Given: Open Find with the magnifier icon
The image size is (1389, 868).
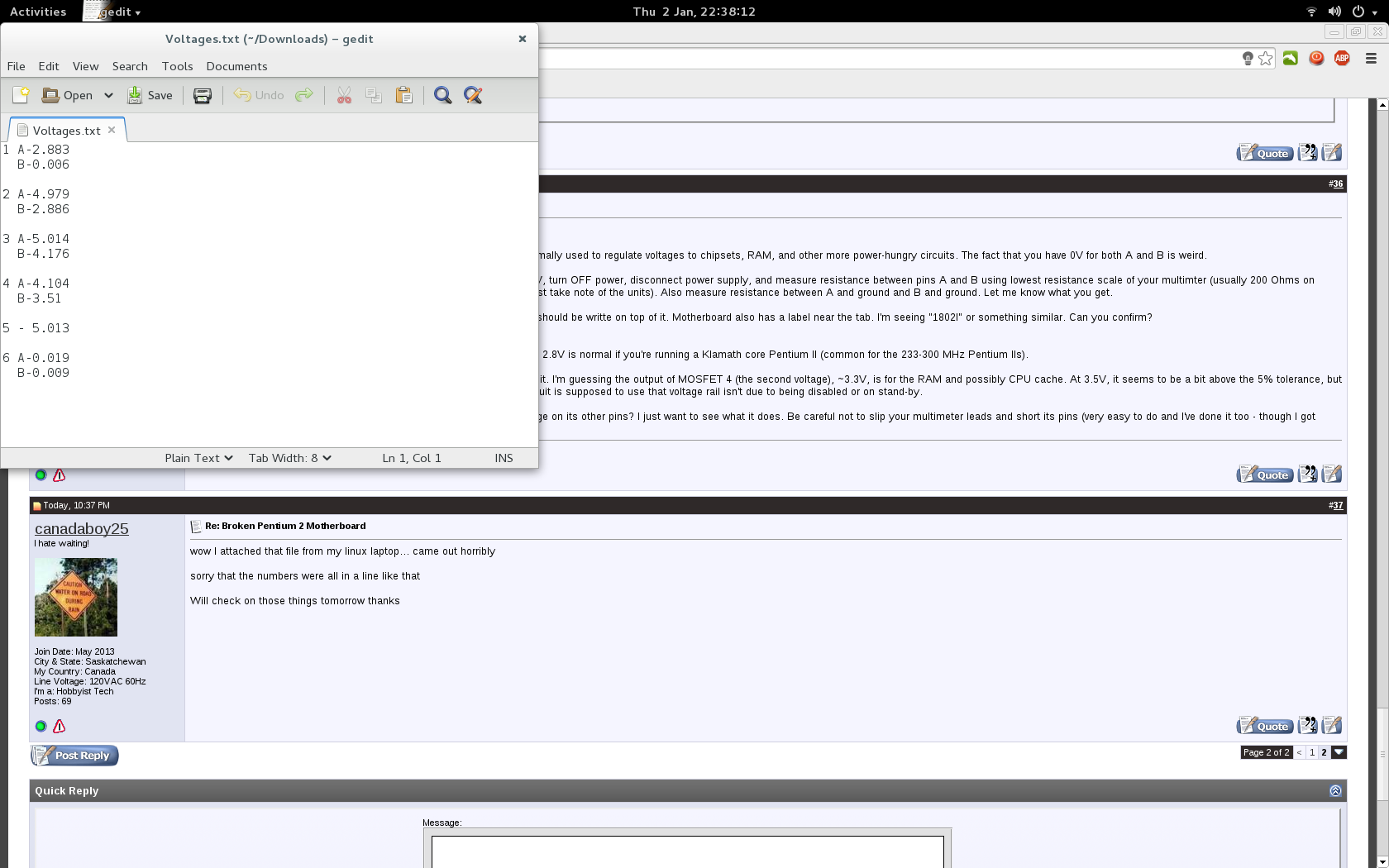Looking at the screenshot, I should pos(443,95).
